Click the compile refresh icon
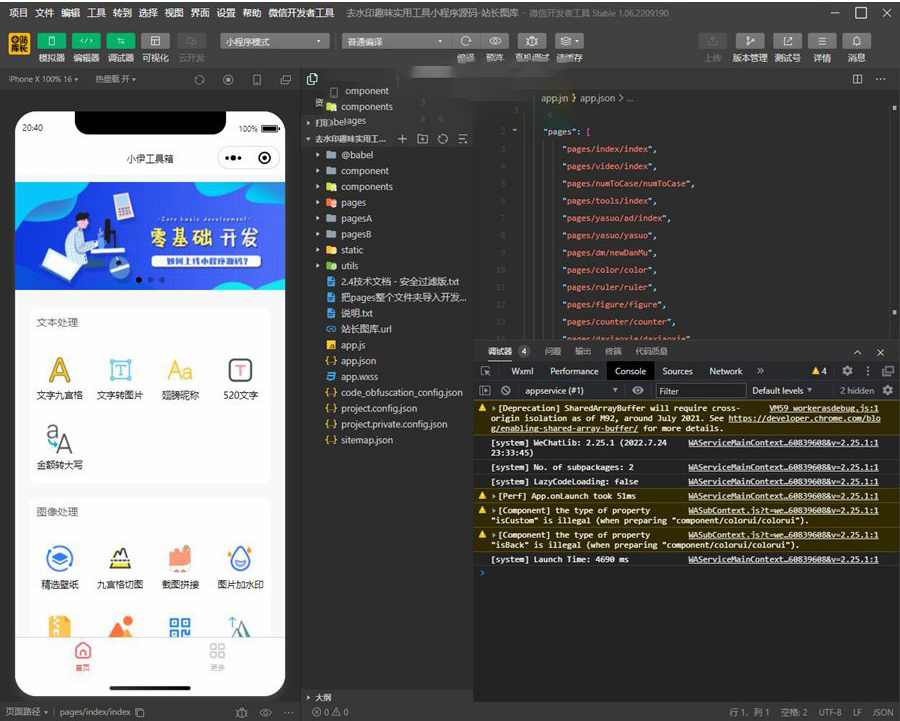900x721 pixels. click(x=465, y=41)
